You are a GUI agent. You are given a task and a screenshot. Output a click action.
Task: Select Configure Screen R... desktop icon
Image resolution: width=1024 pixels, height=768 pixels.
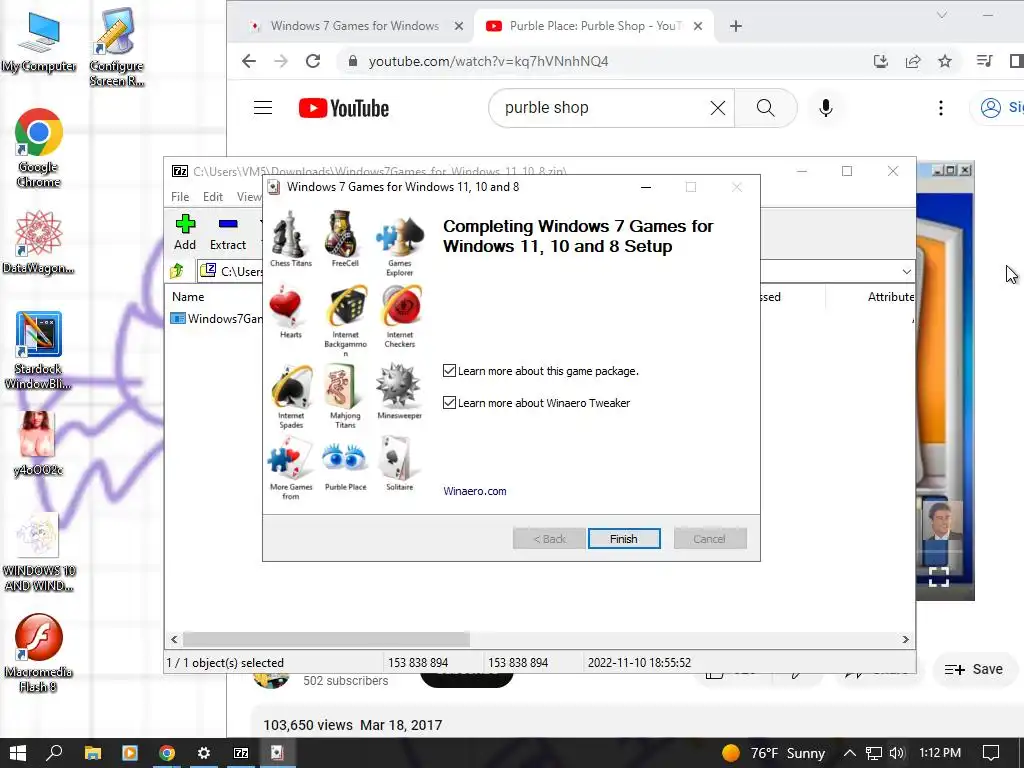pyautogui.click(x=116, y=48)
